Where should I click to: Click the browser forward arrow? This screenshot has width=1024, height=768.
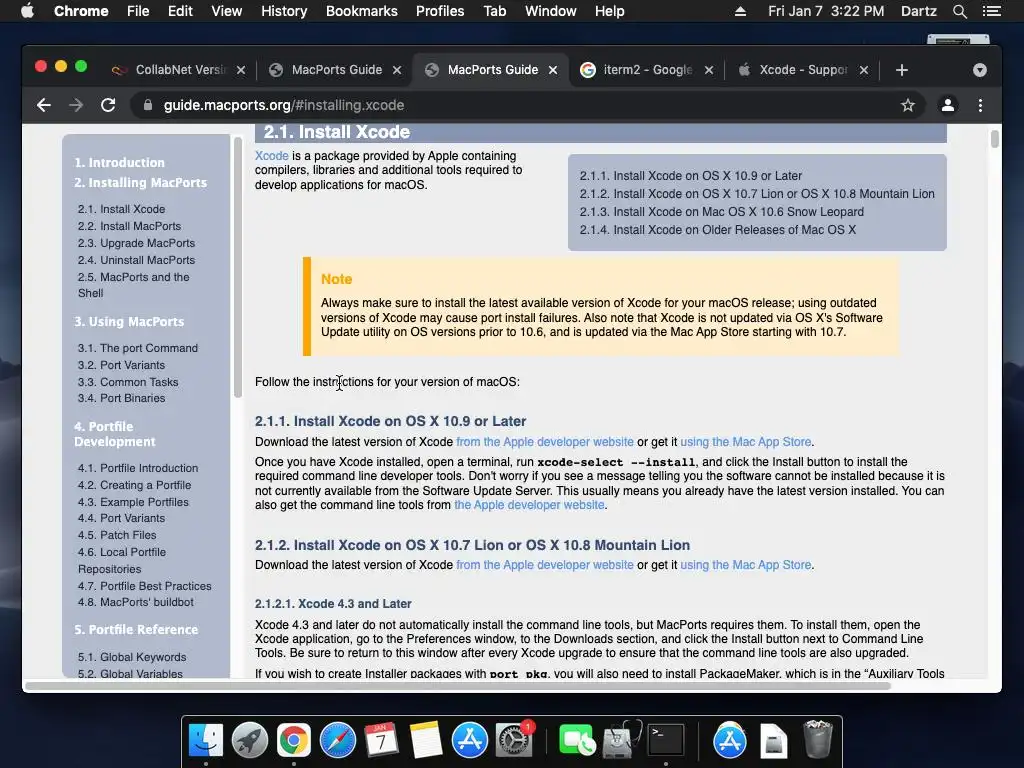pyautogui.click(x=76, y=105)
